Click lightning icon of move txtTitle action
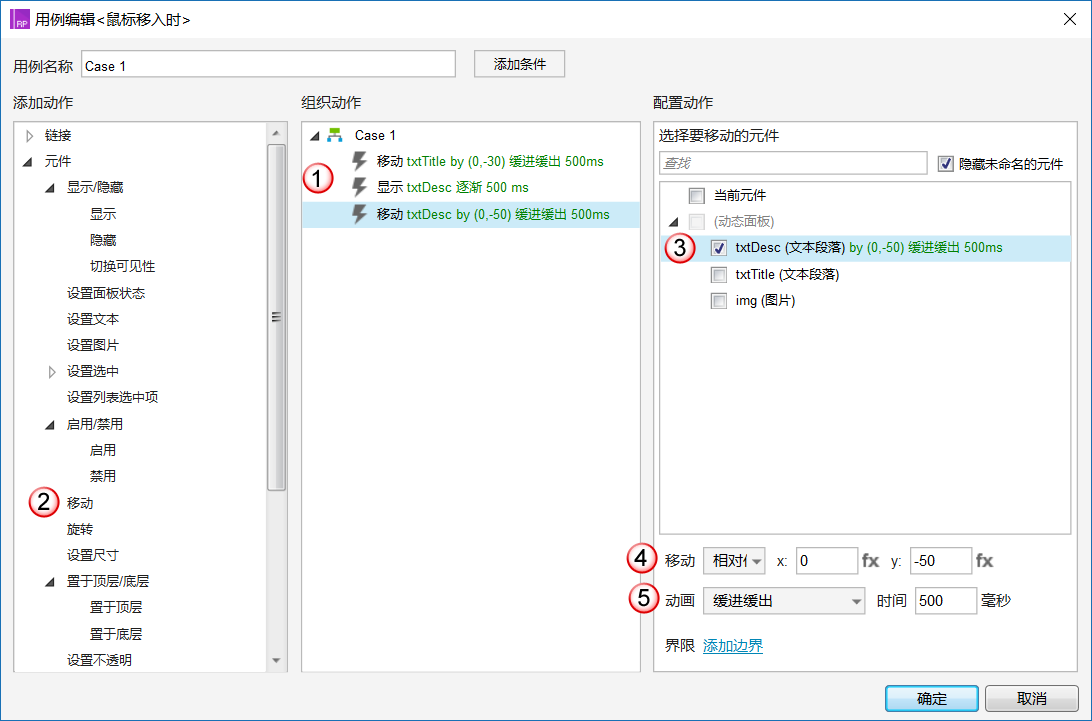Image resolution: width=1092 pixels, height=721 pixels. click(x=359, y=161)
